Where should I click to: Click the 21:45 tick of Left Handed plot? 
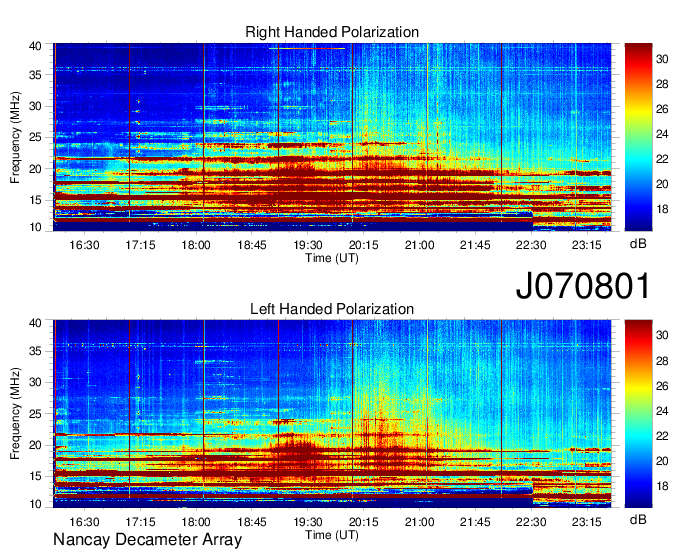pos(475,522)
